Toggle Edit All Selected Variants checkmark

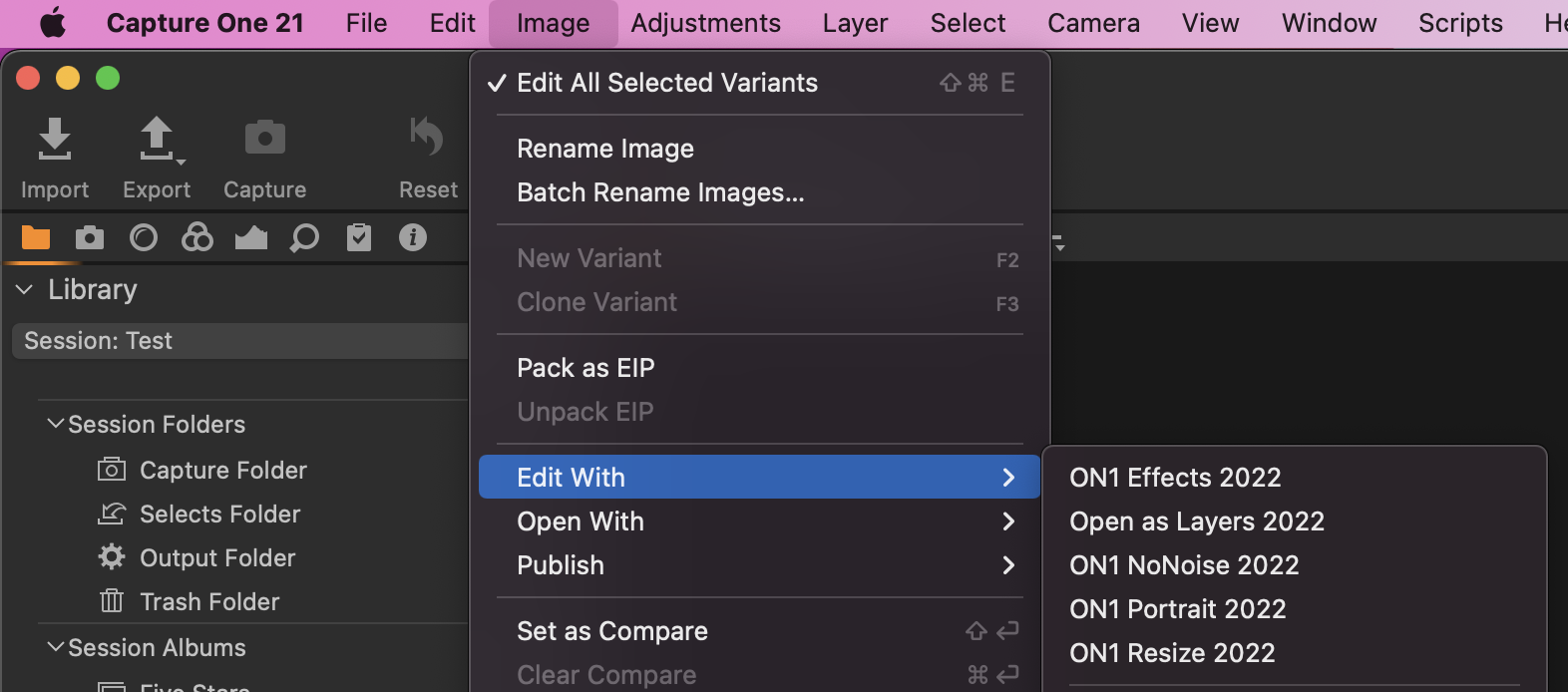[666, 83]
